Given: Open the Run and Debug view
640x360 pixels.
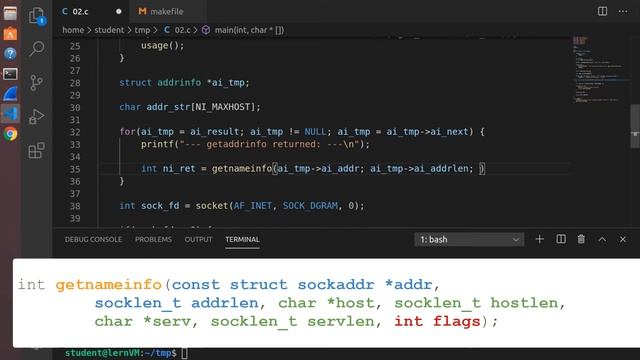Looking at the screenshot, I should tap(37, 116).
